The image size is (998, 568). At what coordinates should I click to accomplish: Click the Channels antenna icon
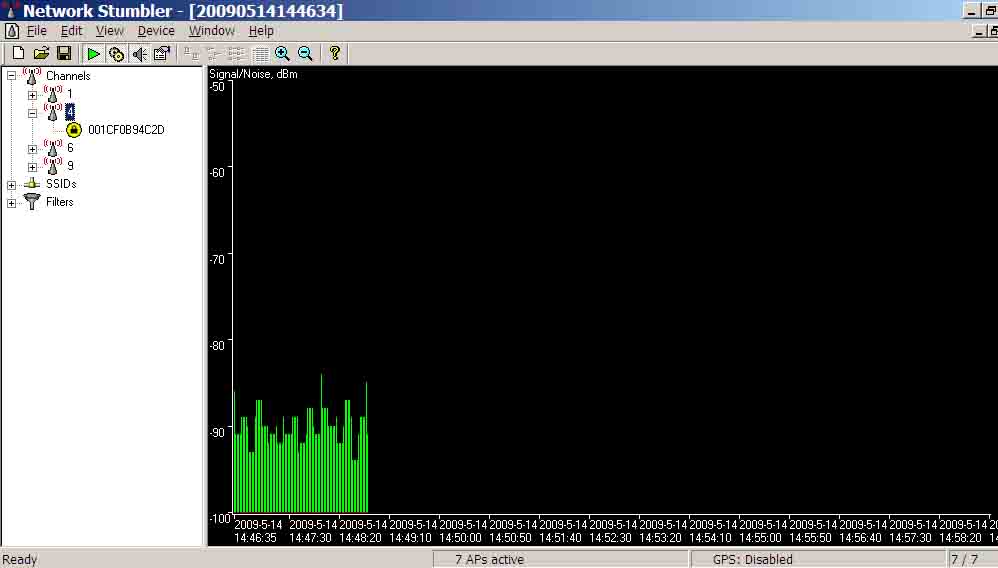click(x=32, y=76)
